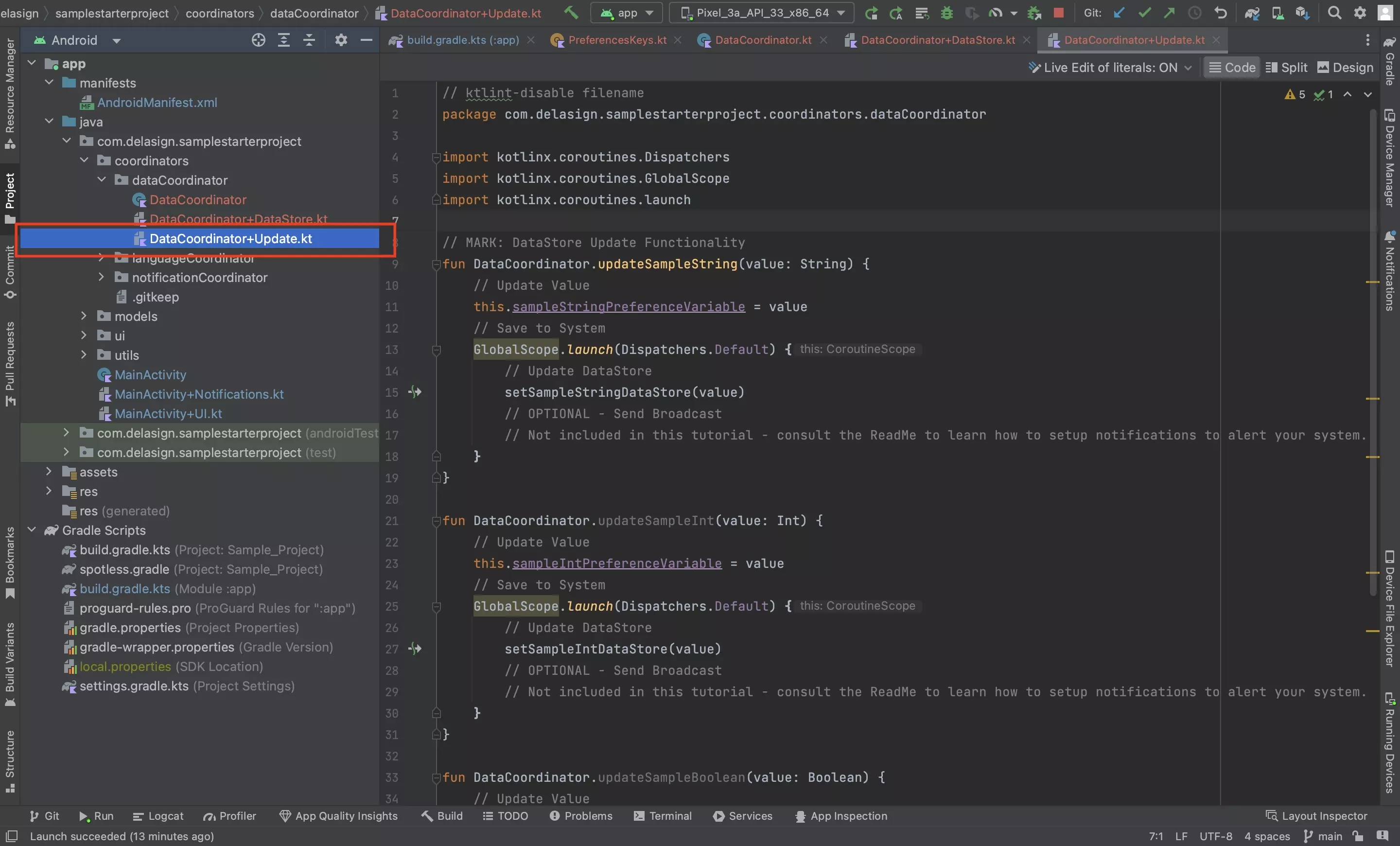This screenshot has height=846, width=1400.
Task: Open the Logcat tool window
Action: [158, 816]
